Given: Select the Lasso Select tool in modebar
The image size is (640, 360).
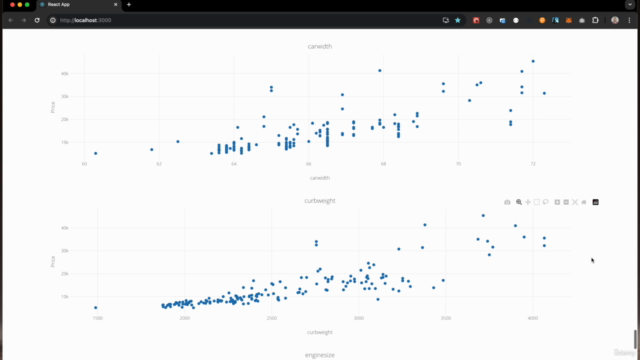Looking at the screenshot, I should [546, 202].
